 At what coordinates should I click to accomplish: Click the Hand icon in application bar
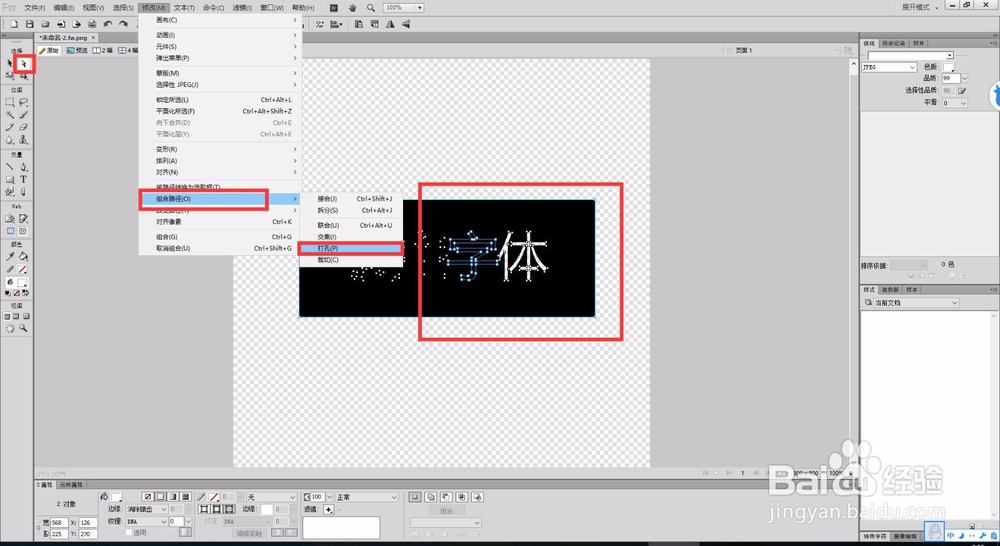tap(353, 8)
